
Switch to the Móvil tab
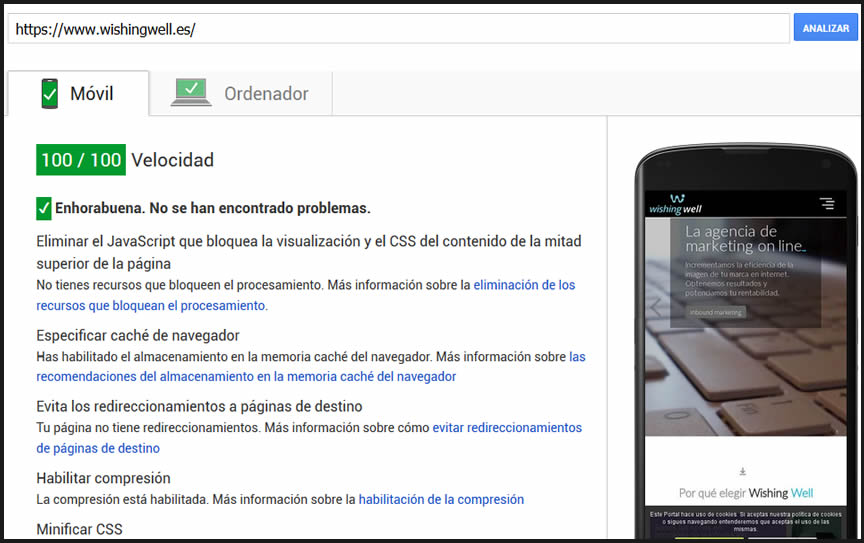[78, 94]
